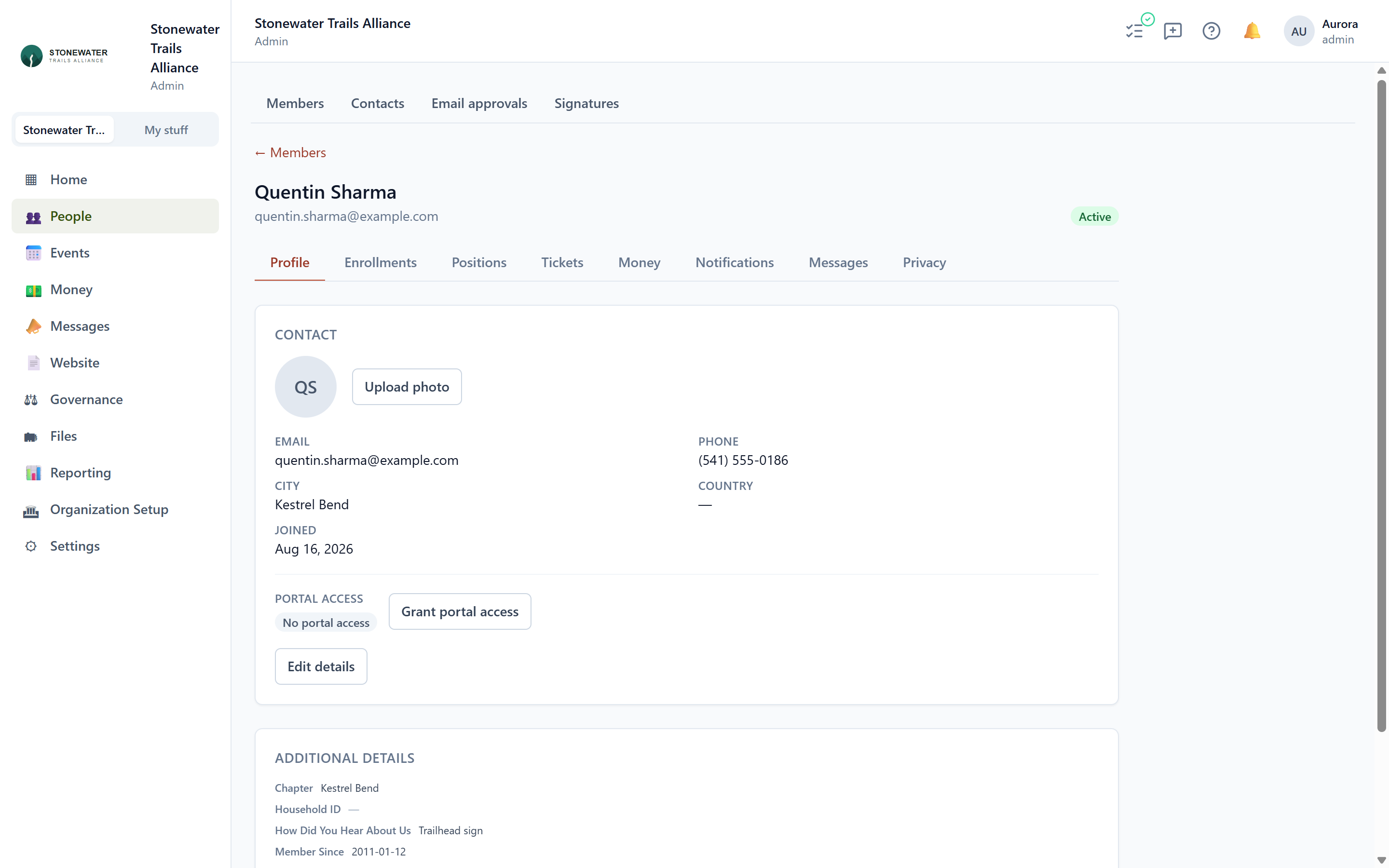The image size is (1389, 868).
Task: Click the QS profile photo avatar
Action: click(305, 387)
